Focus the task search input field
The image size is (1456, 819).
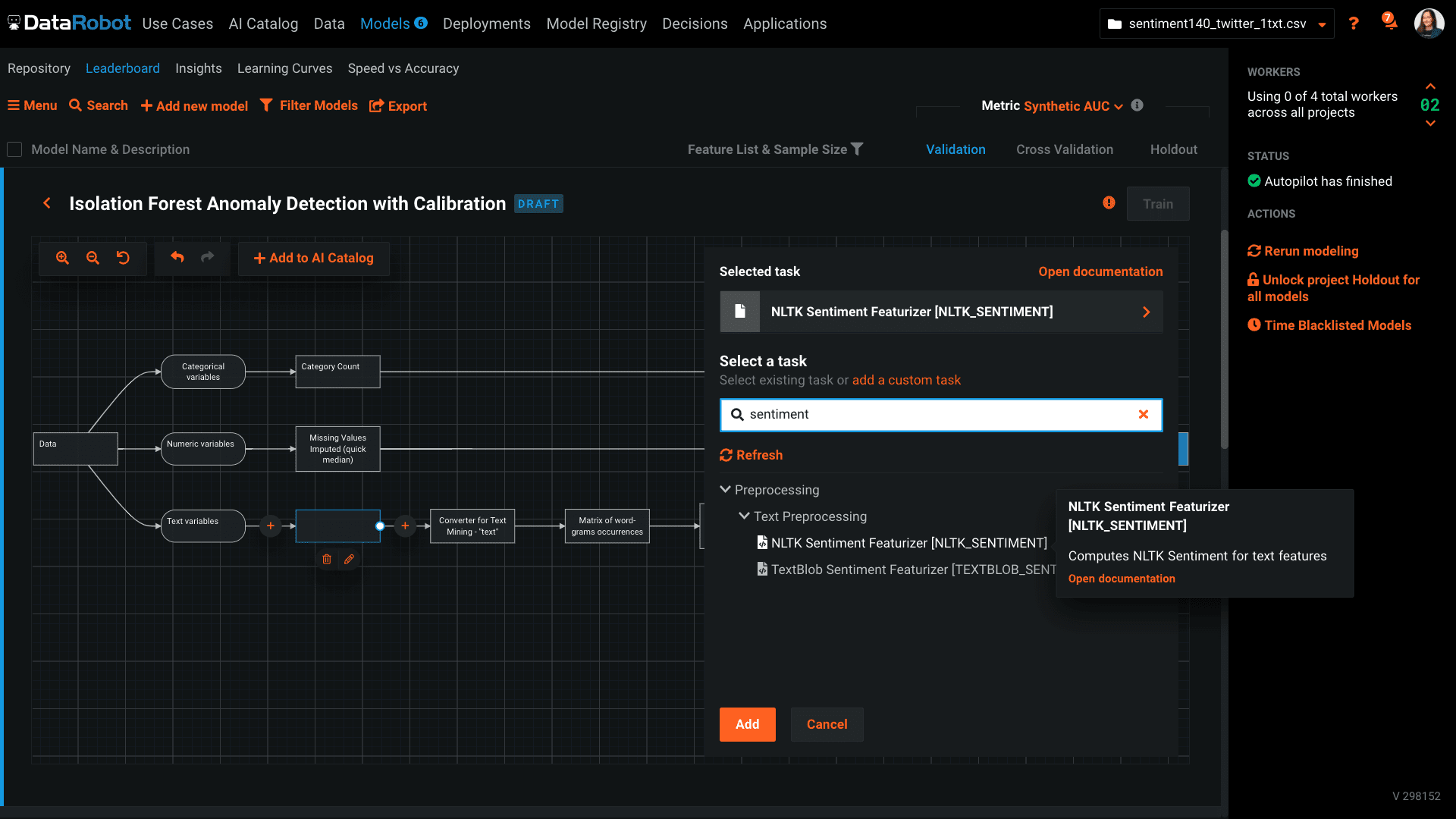click(x=941, y=415)
